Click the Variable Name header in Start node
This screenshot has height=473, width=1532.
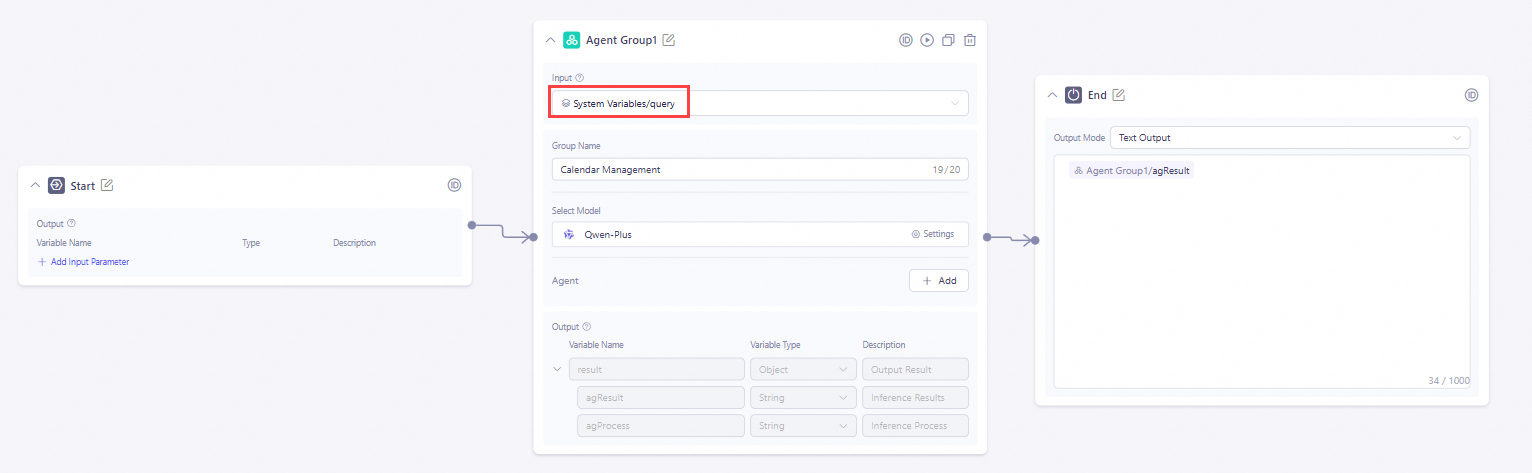click(x=64, y=243)
